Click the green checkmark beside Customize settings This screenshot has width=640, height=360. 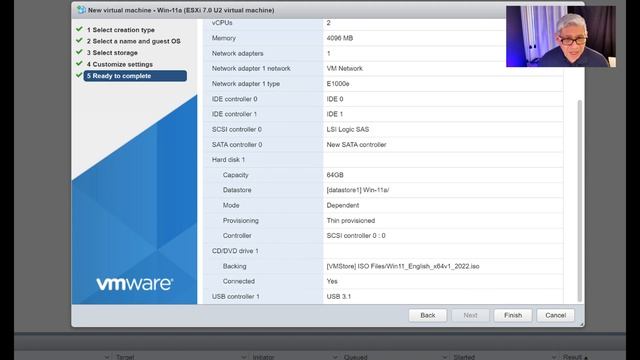(79, 64)
